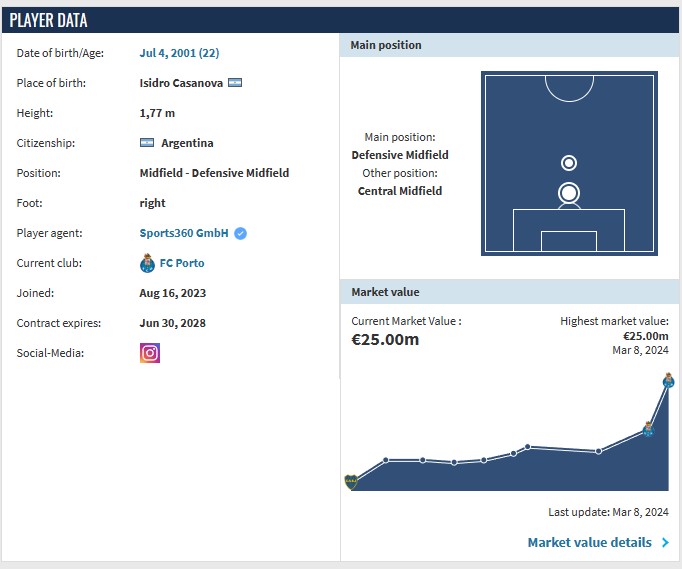
Task: Click the €25.00m current market value figure
Action: pyautogui.click(x=385, y=340)
